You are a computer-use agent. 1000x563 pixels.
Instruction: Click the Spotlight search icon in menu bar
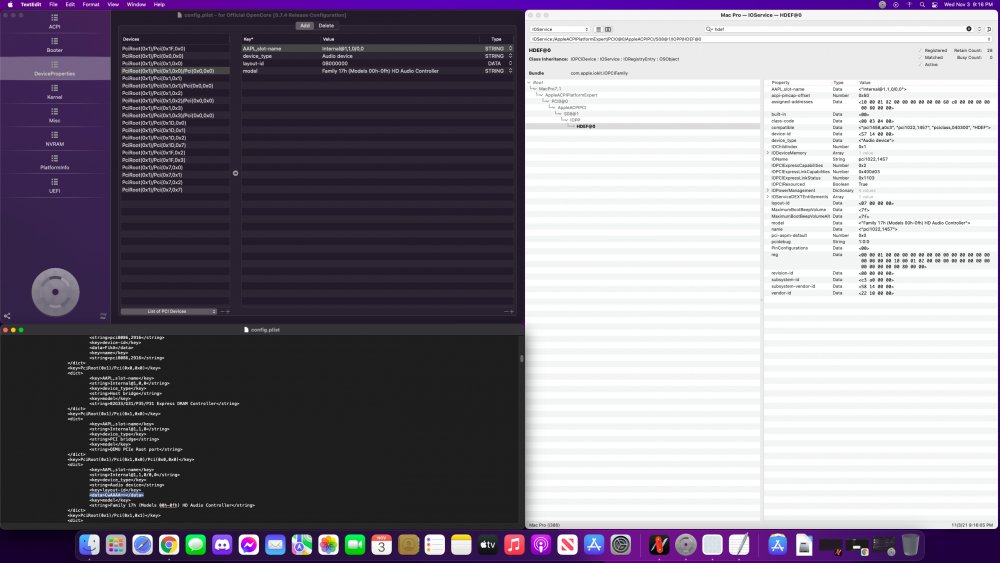coord(922,4)
